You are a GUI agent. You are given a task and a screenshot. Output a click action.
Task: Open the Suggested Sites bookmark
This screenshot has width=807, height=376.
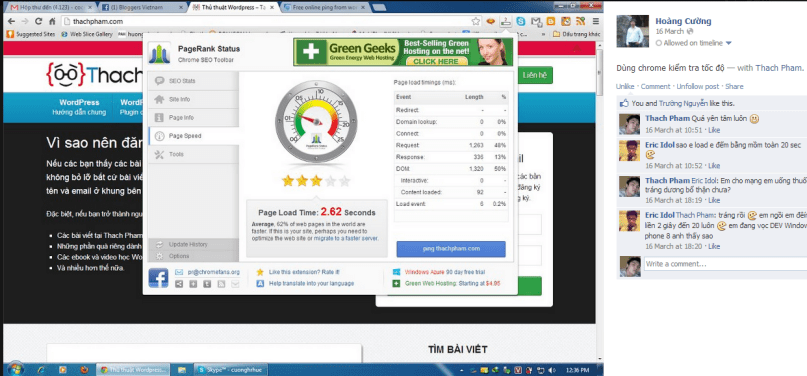point(30,34)
